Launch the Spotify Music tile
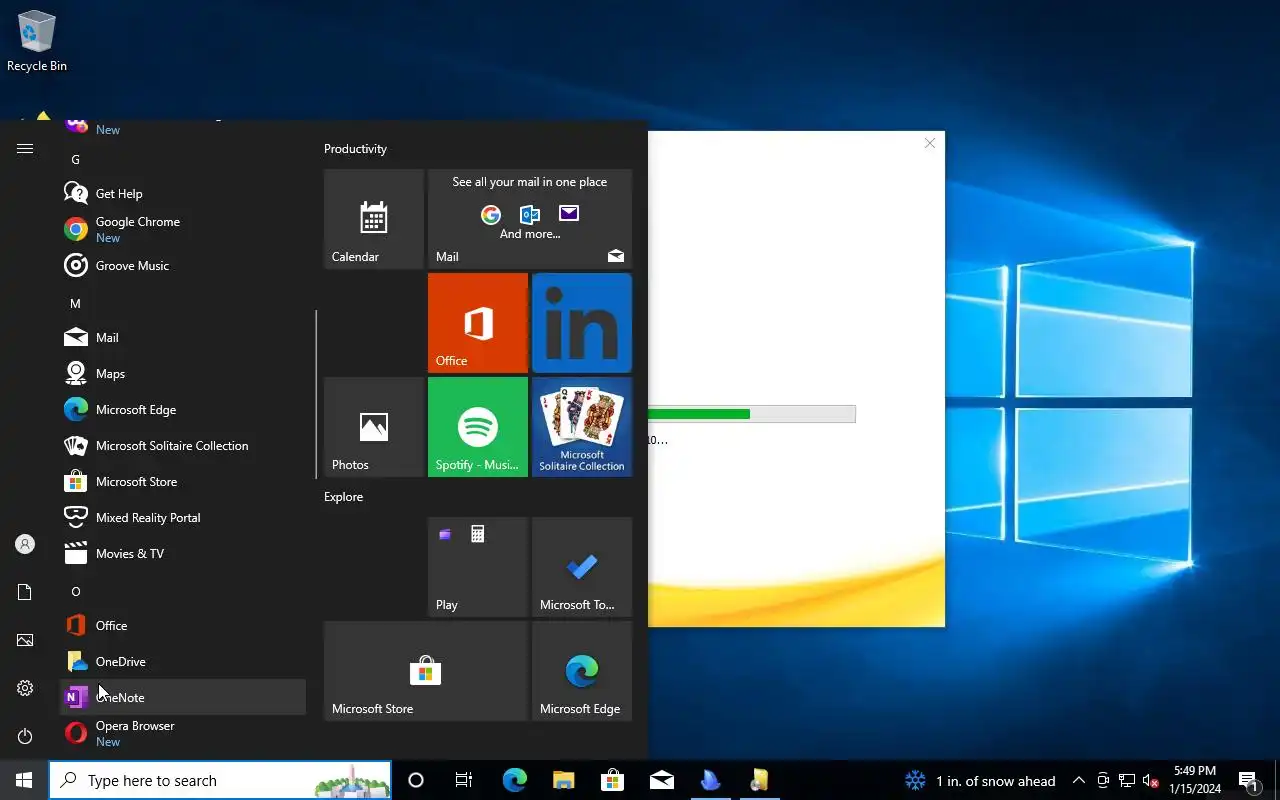This screenshot has height=800, width=1280. pos(478,427)
